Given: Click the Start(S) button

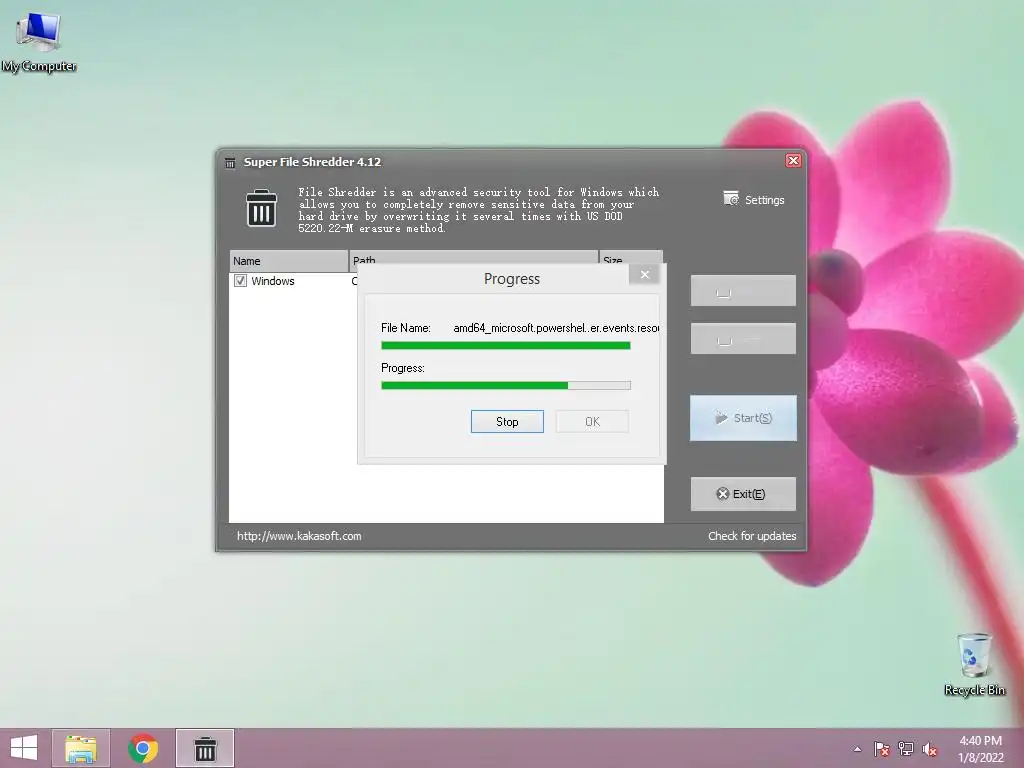Looking at the screenshot, I should 743,418.
